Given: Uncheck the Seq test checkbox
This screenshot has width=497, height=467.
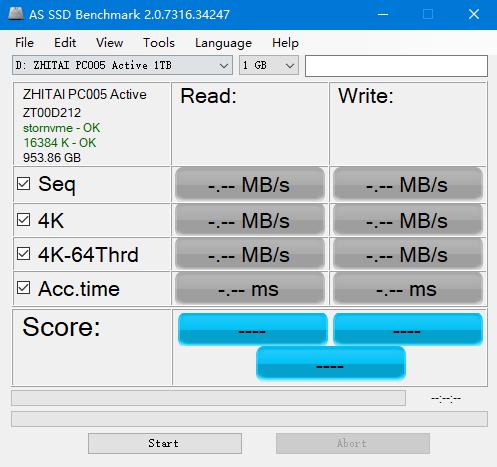Looking at the screenshot, I should pos(24,184).
